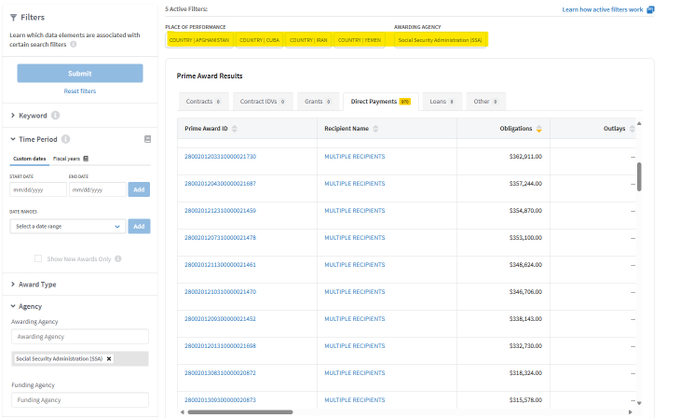
Task: Switch to Fiscal years tab
Action: click(70, 158)
